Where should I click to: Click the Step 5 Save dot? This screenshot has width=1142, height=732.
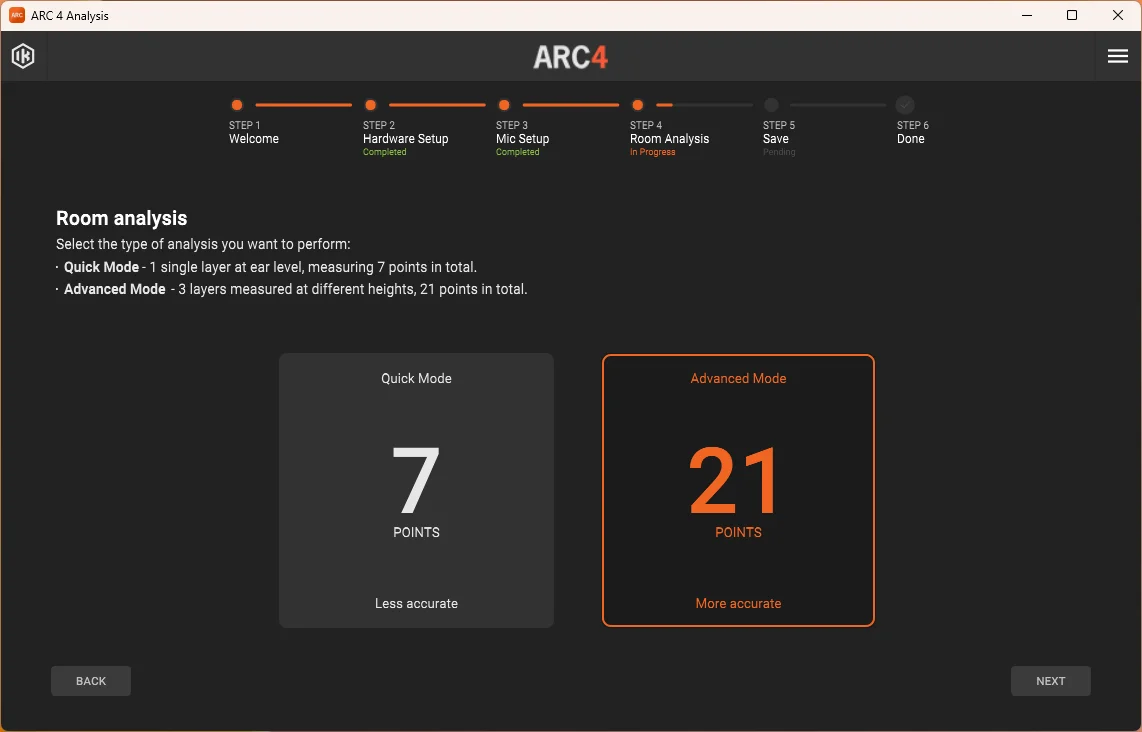(x=771, y=105)
